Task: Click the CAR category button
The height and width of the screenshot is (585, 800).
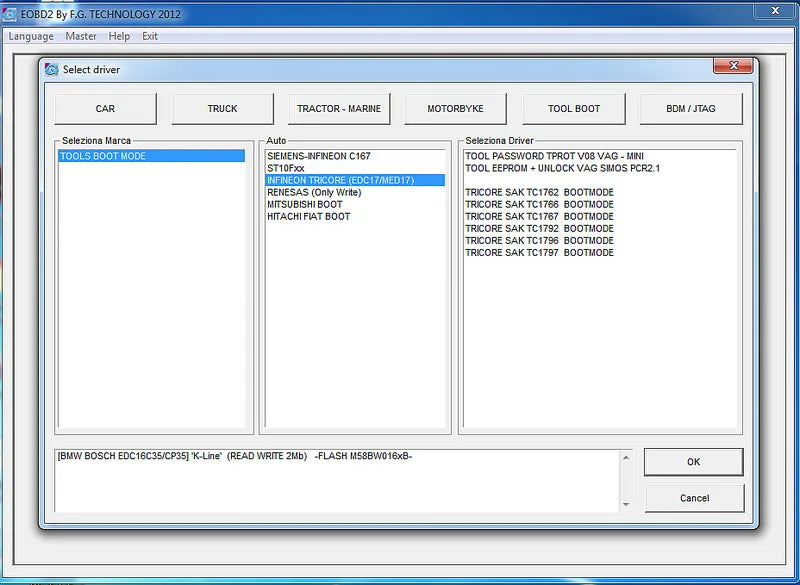Action: (x=105, y=109)
